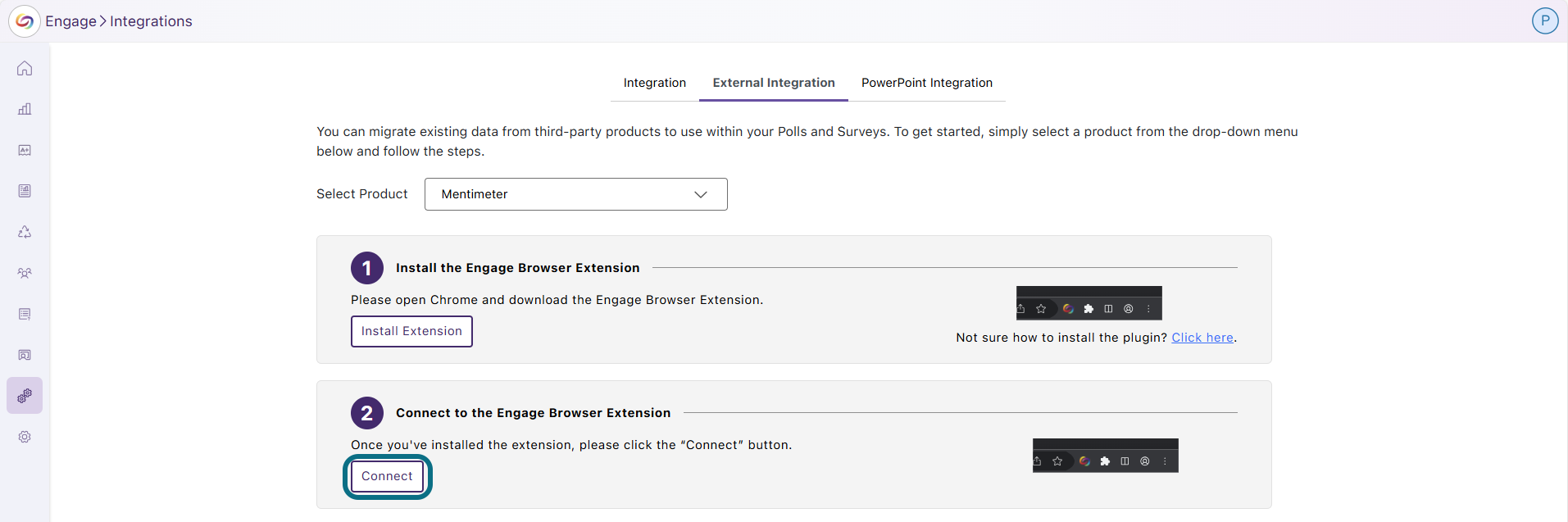Open the list form sidebar icon

(25, 314)
